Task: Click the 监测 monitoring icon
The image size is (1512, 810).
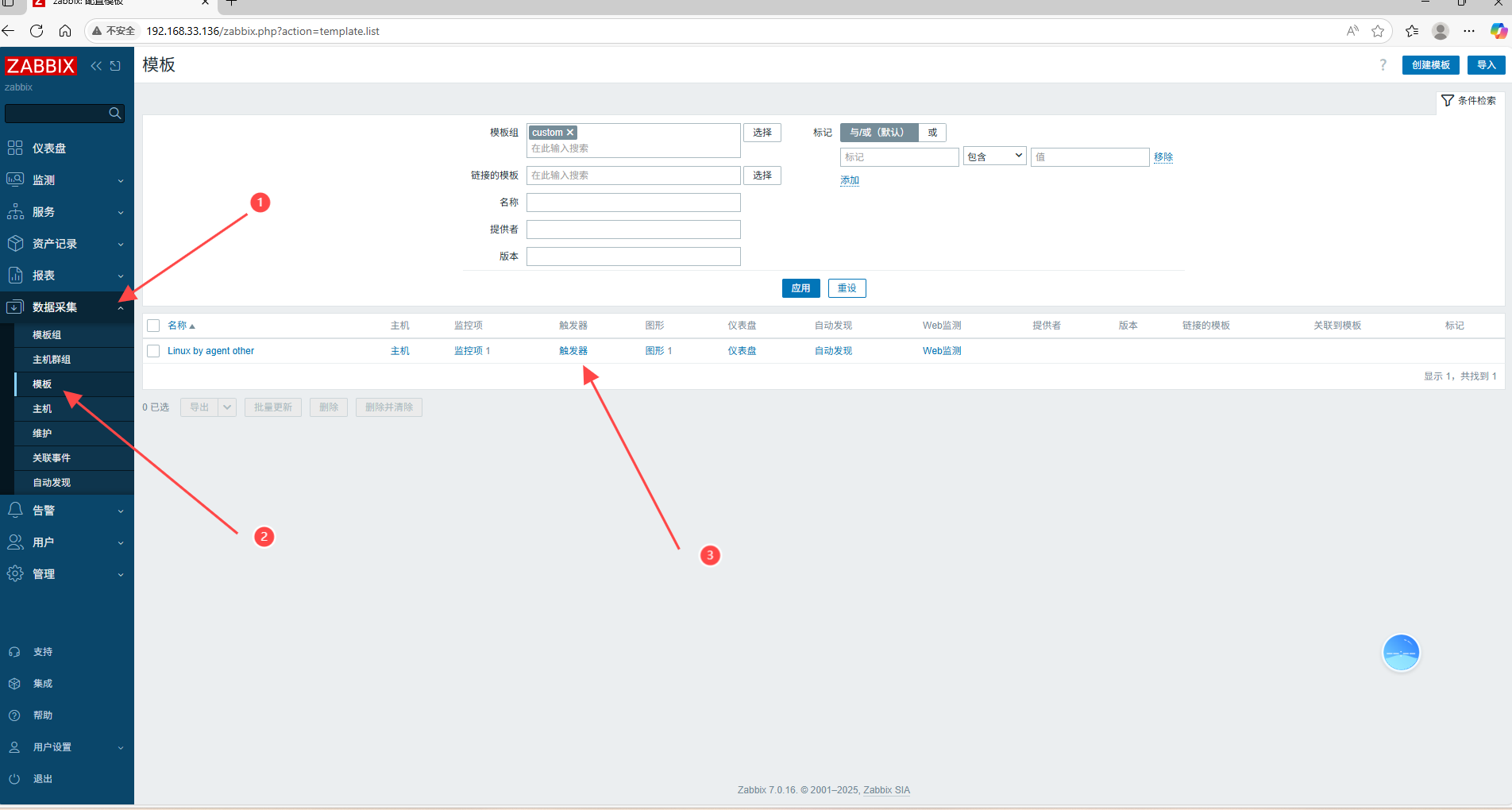Action: coord(15,180)
